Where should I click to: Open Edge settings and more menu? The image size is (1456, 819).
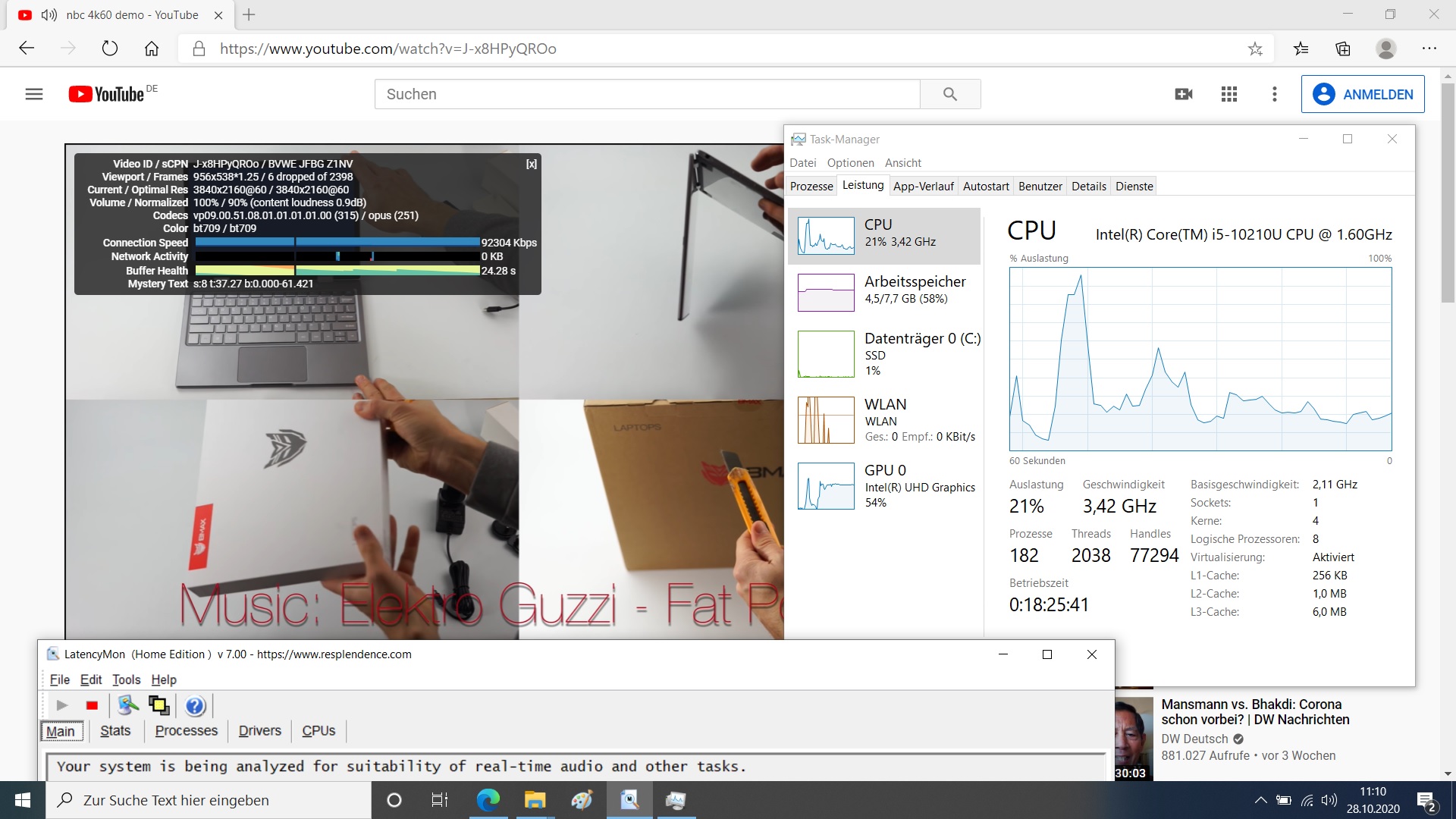1429,49
